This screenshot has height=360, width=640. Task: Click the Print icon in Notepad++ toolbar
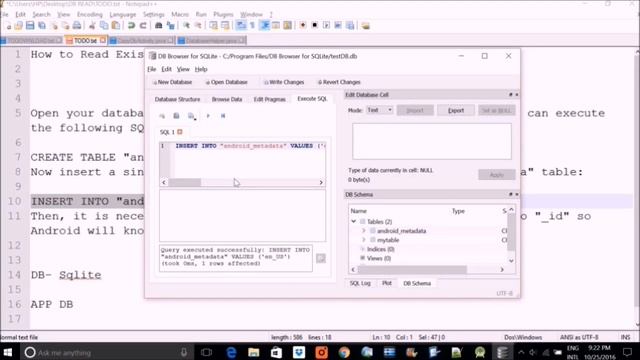tap(77, 26)
